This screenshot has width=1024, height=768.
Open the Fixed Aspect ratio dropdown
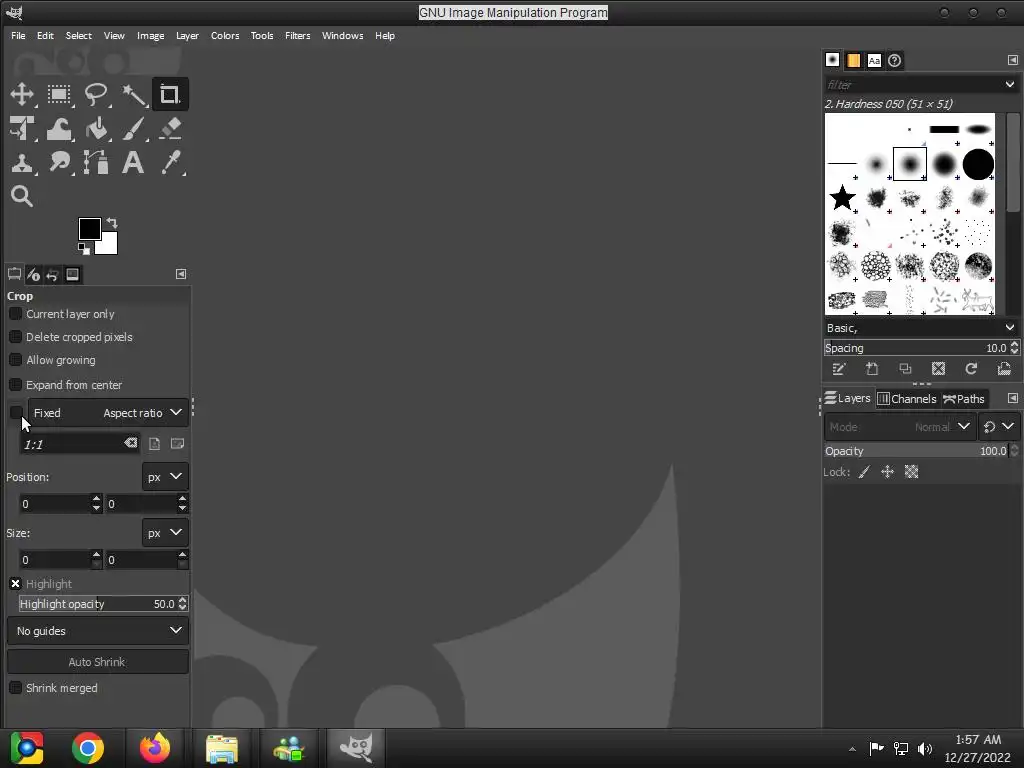pos(108,413)
